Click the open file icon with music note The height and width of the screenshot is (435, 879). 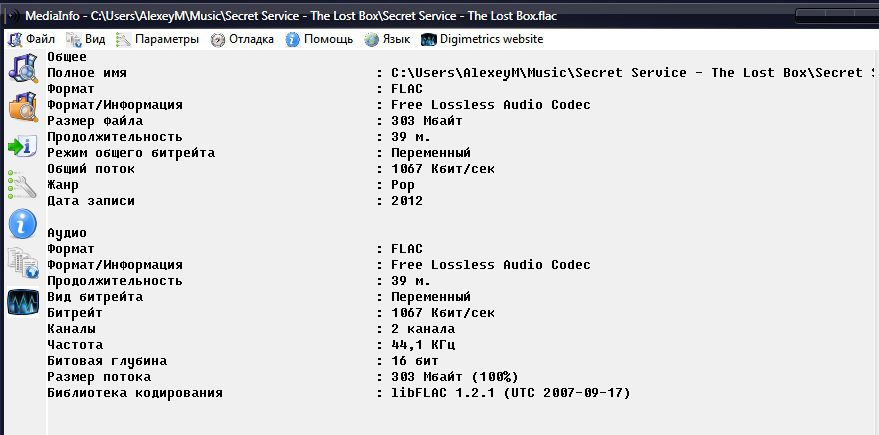click(22, 68)
